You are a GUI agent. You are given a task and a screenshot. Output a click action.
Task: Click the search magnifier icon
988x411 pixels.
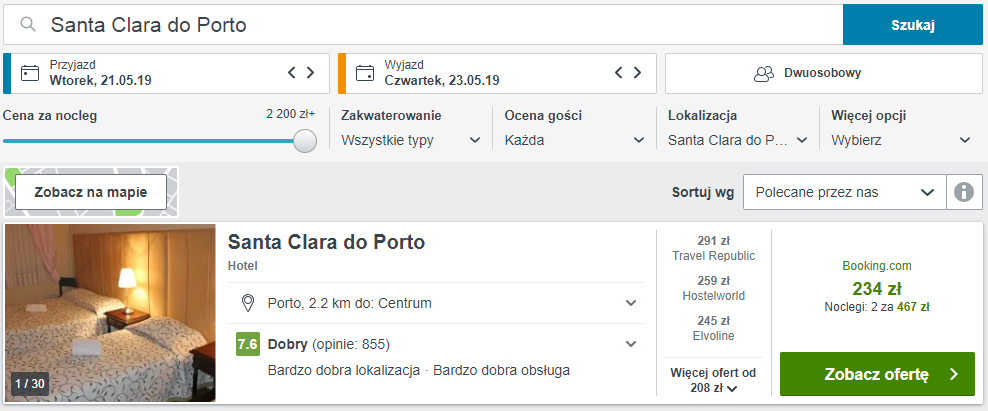[x=27, y=25]
